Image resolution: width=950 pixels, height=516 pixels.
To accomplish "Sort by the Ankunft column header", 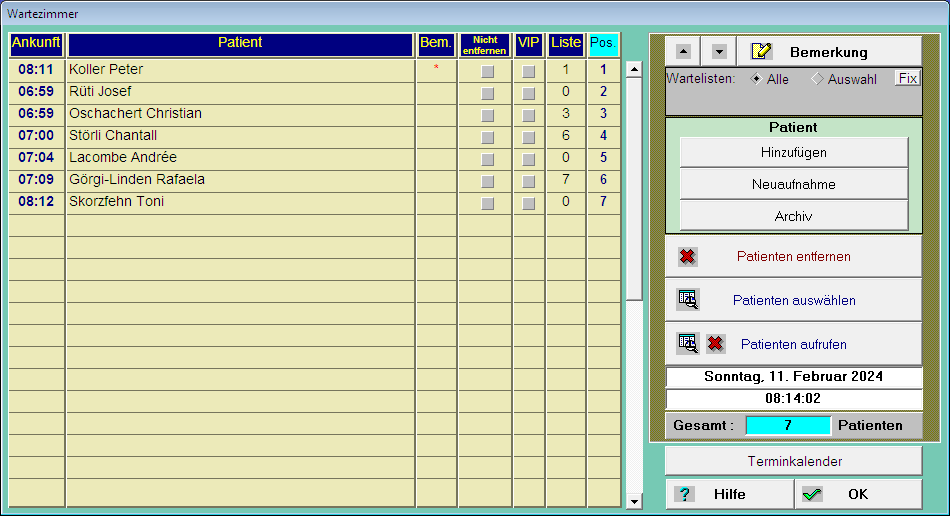I will coord(36,44).
